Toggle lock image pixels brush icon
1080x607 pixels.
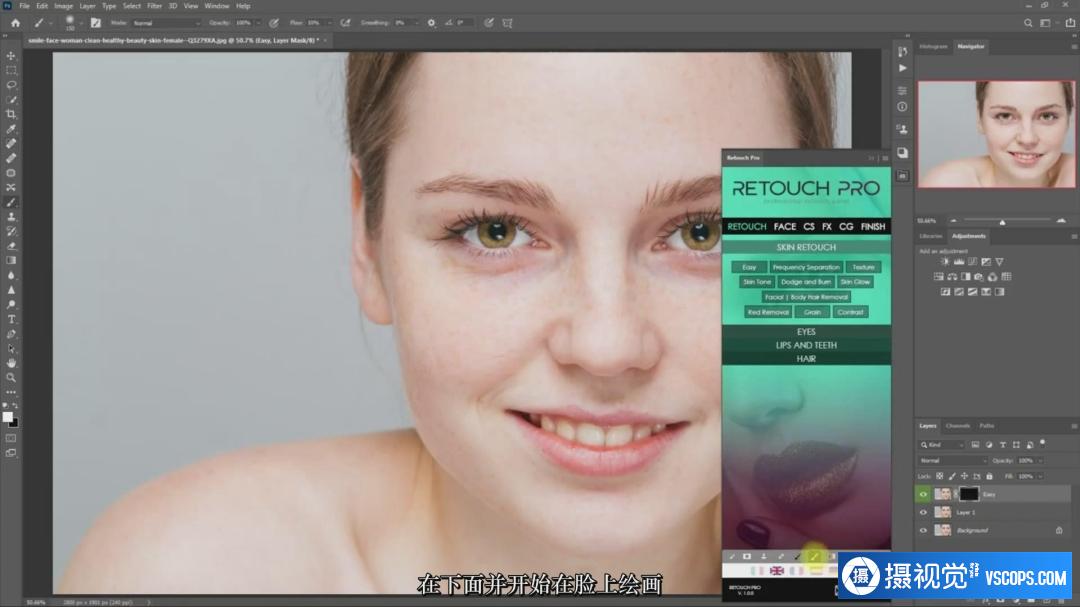pyautogui.click(x=952, y=476)
